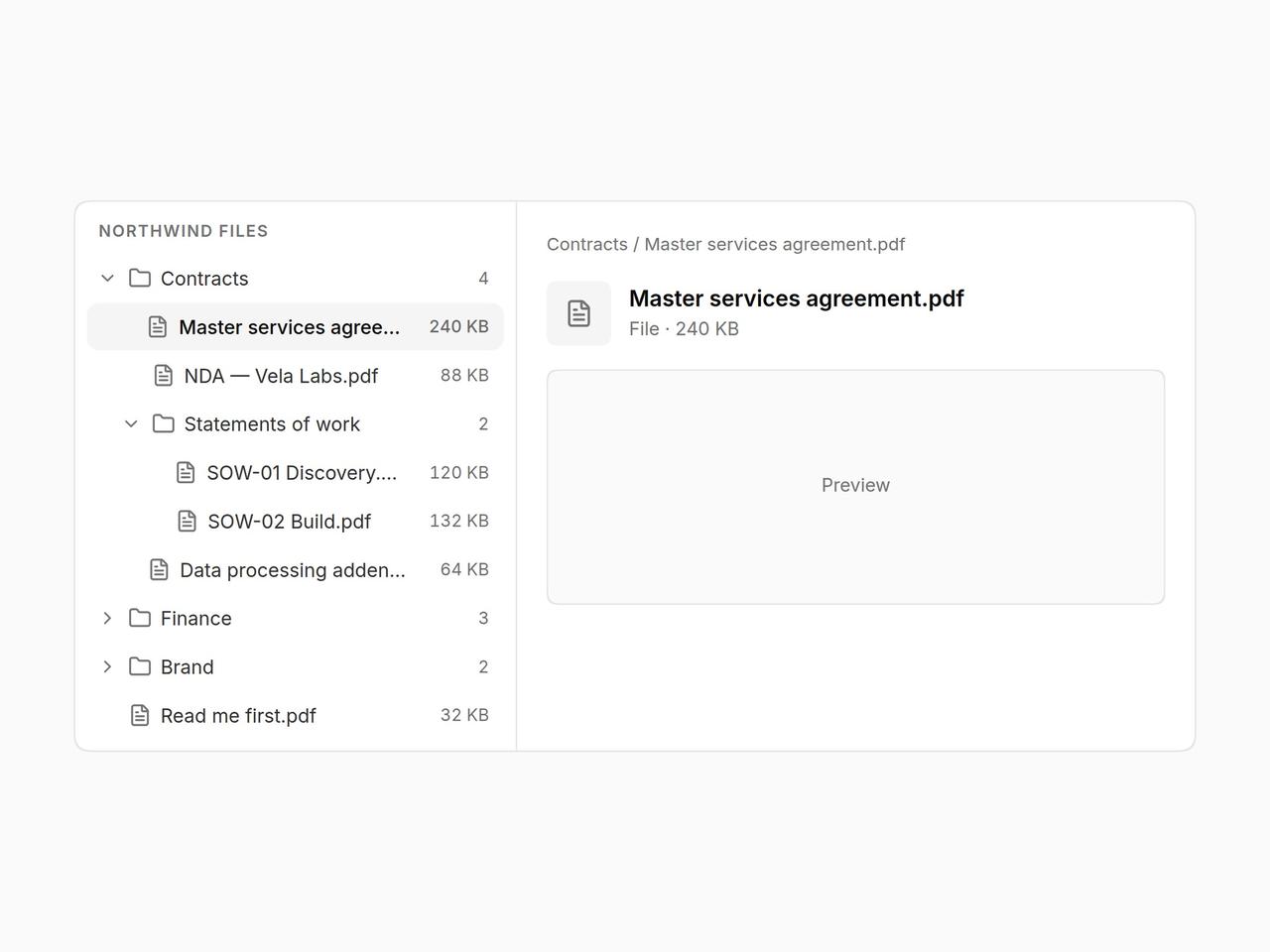Click the 64 KB size value

tap(464, 569)
